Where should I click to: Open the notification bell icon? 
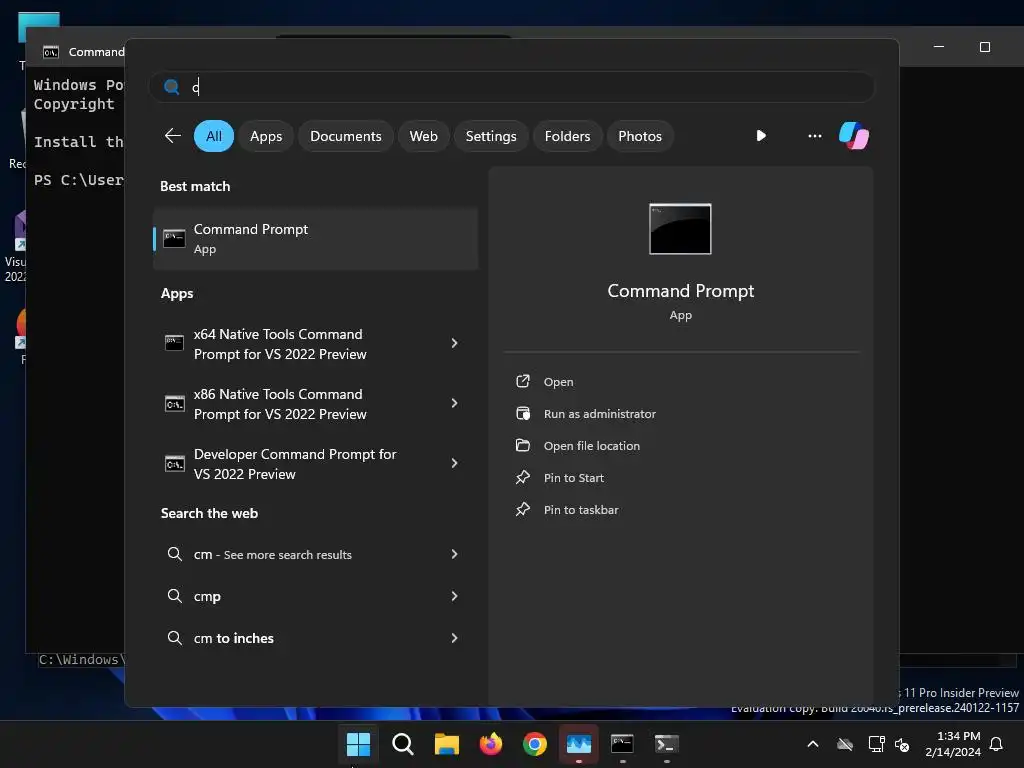coord(997,744)
